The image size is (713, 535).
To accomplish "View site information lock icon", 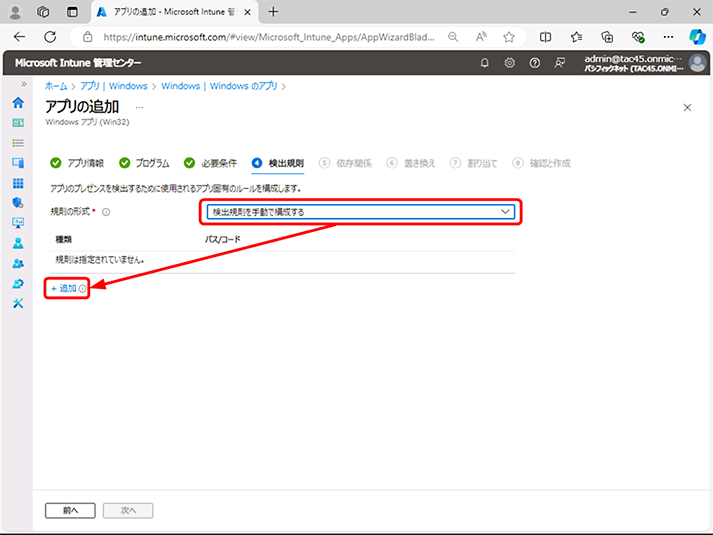I will 87,37.
